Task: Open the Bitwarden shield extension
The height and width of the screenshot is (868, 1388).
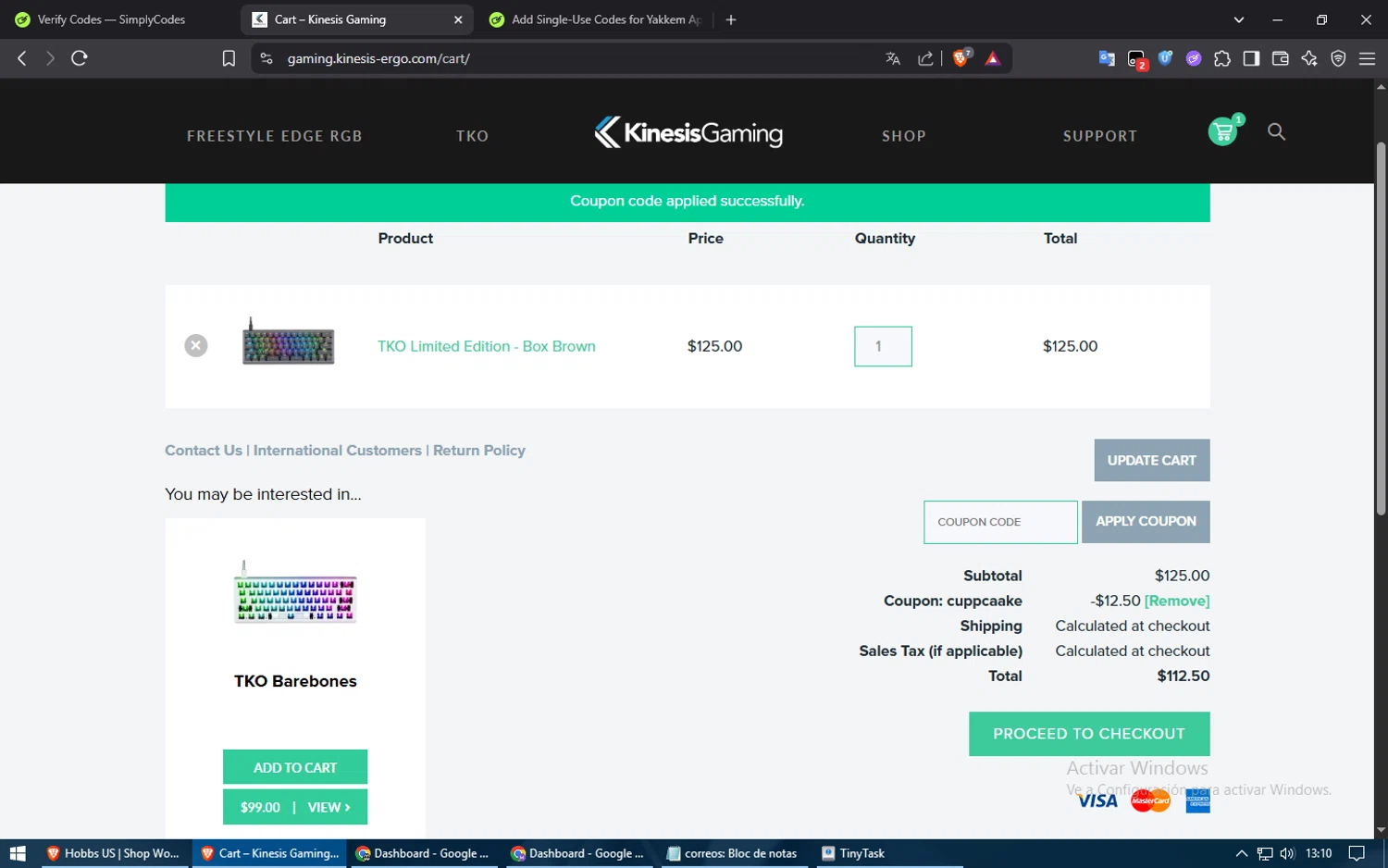Action: 1166,58
